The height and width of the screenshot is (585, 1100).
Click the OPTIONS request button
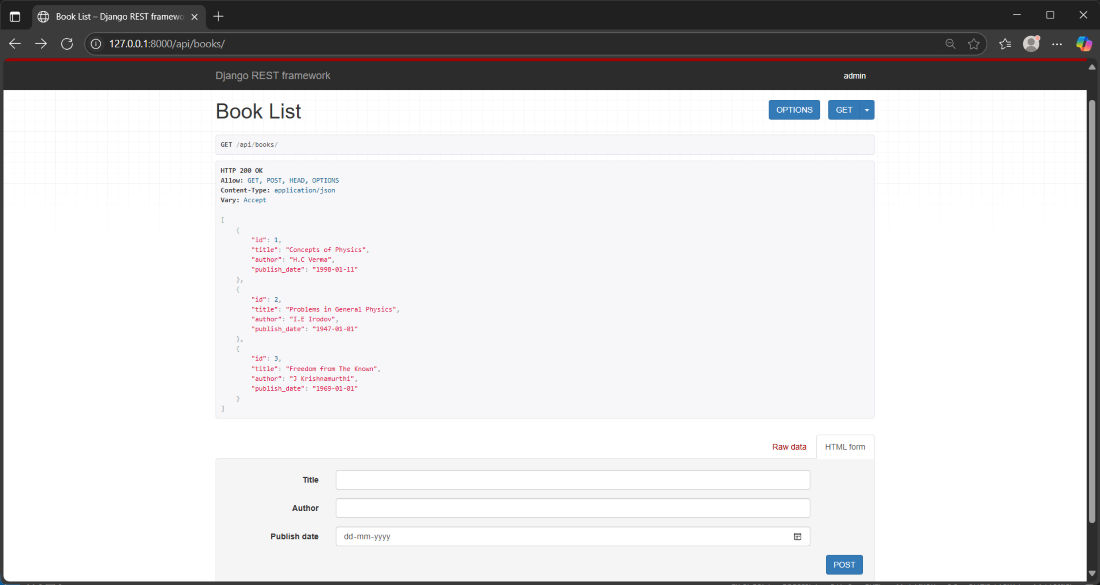point(794,110)
